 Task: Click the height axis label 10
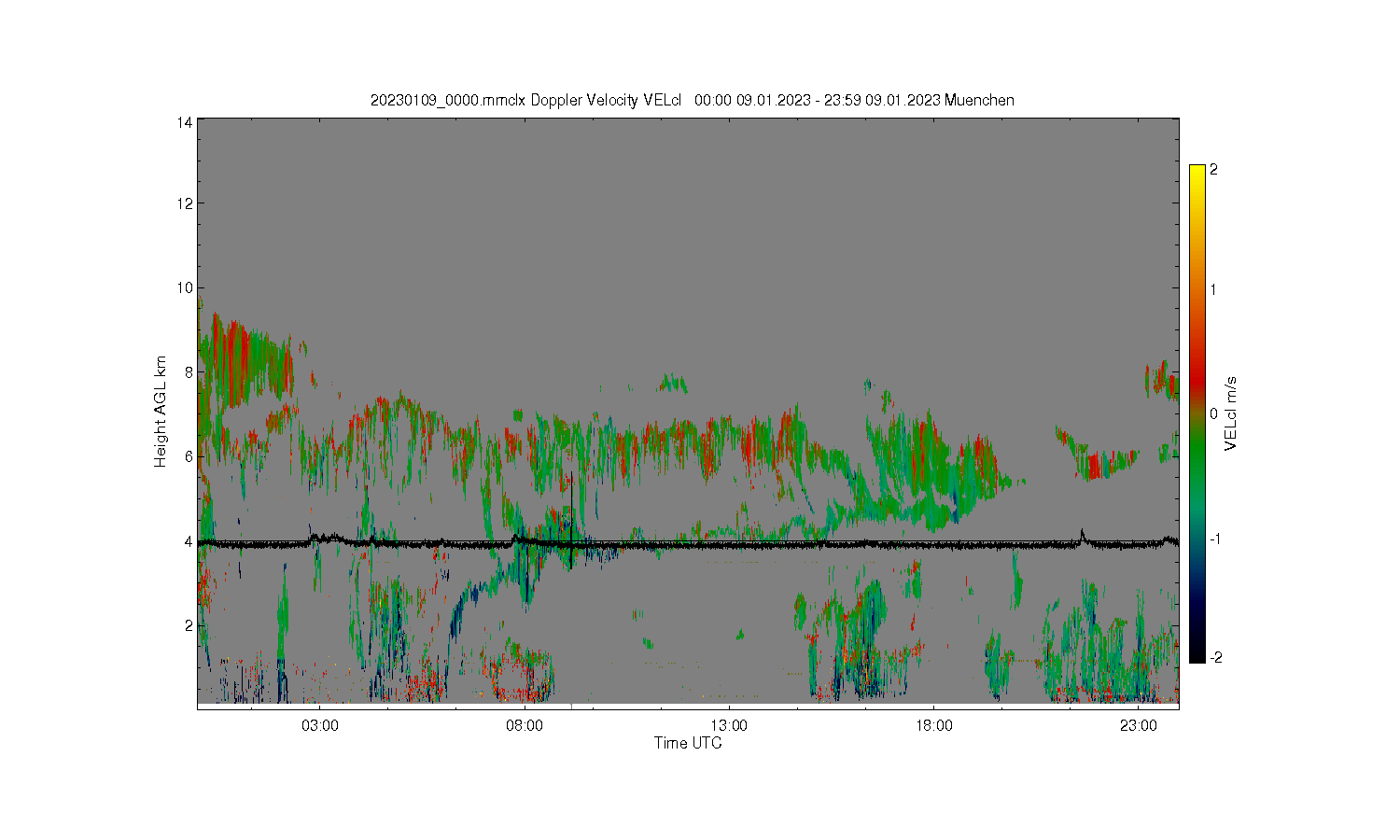[185, 287]
